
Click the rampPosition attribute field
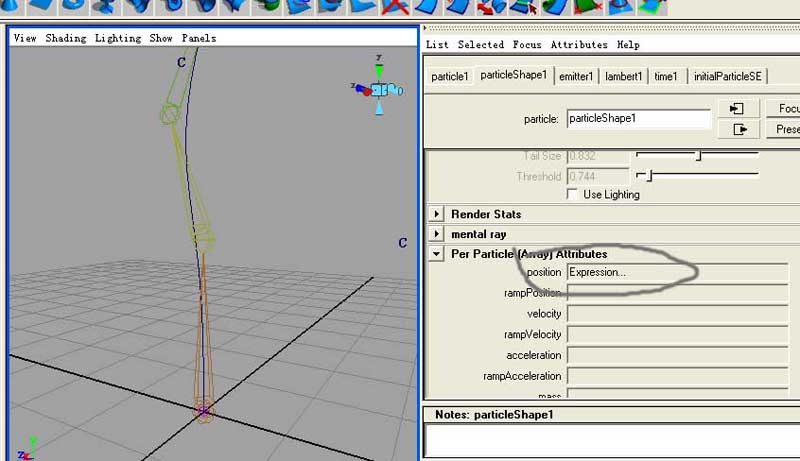678,293
